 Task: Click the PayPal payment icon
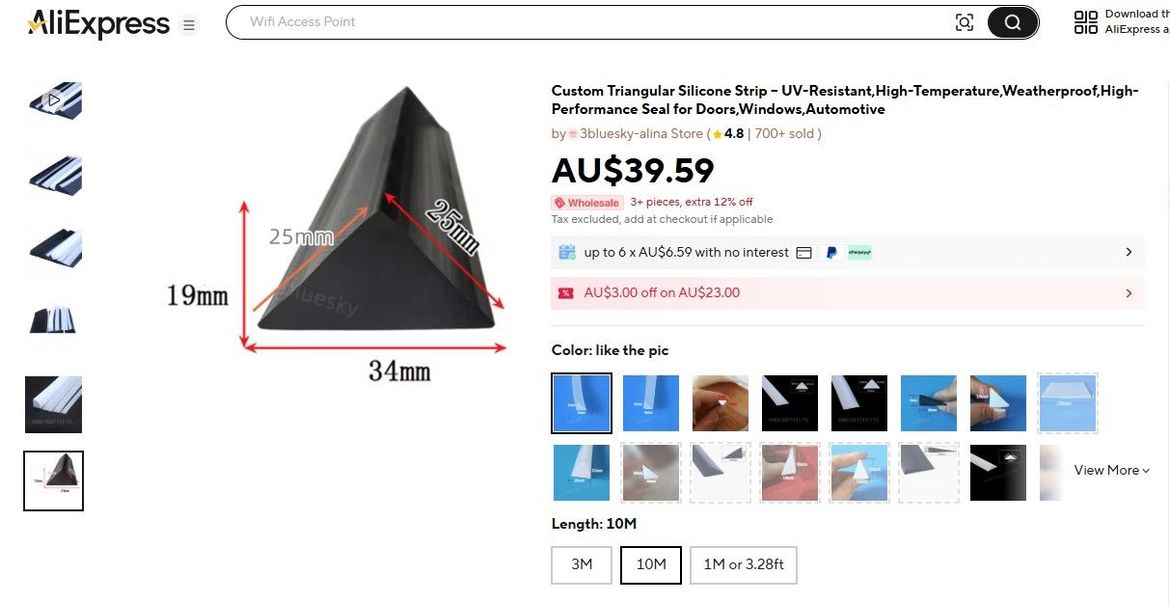point(830,252)
